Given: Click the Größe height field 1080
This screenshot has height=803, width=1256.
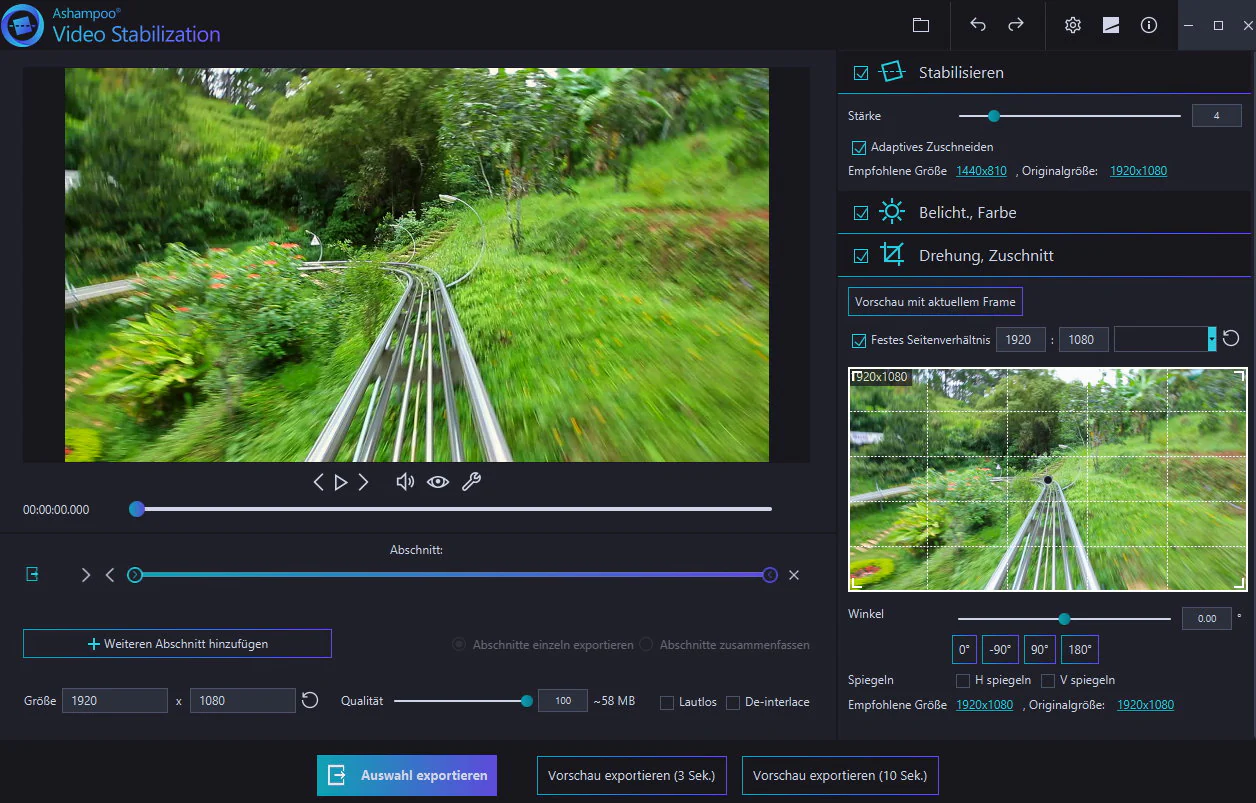Looking at the screenshot, I should pos(243,701).
